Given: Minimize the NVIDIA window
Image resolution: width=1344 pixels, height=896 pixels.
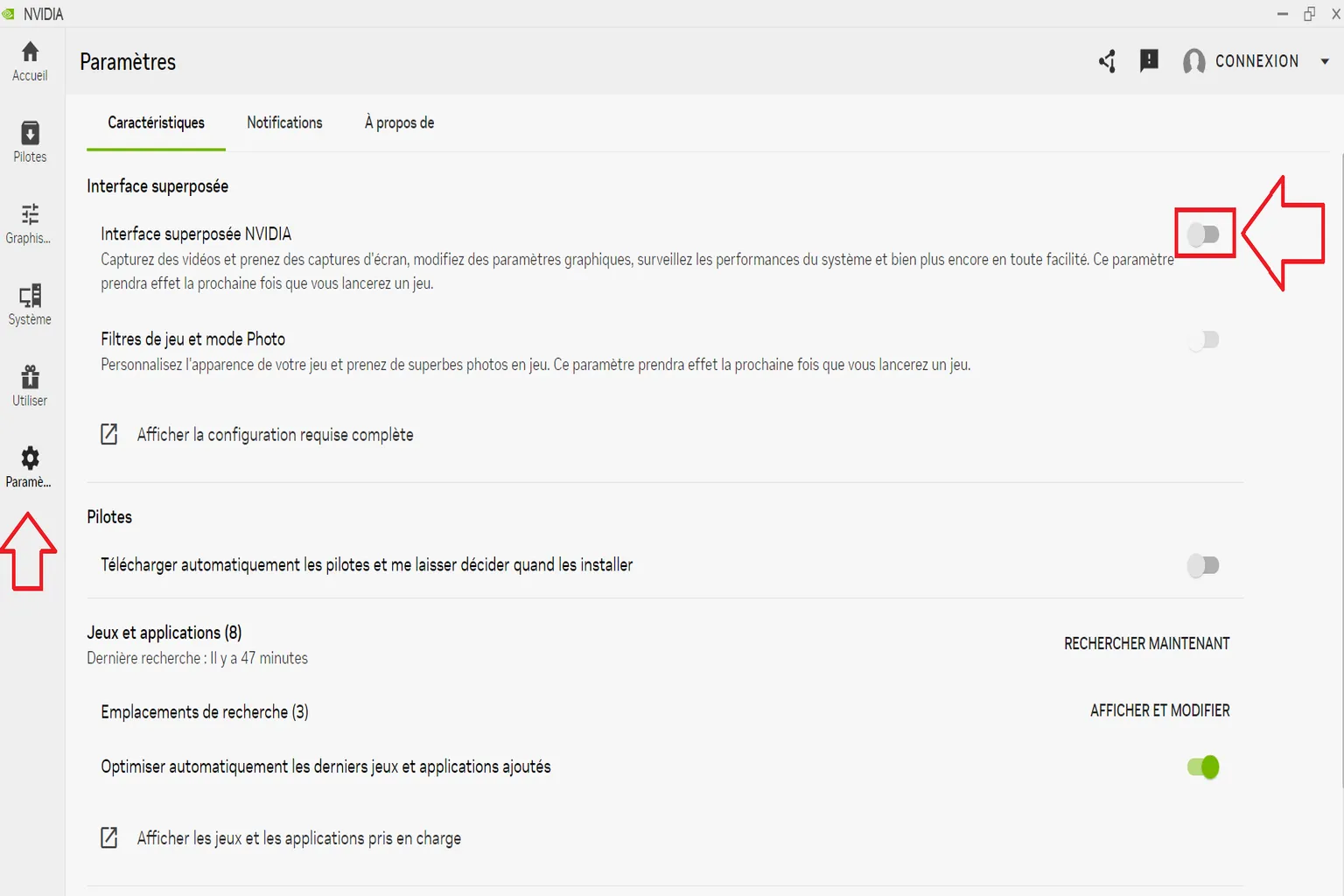Looking at the screenshot, I should (1283, 14).
